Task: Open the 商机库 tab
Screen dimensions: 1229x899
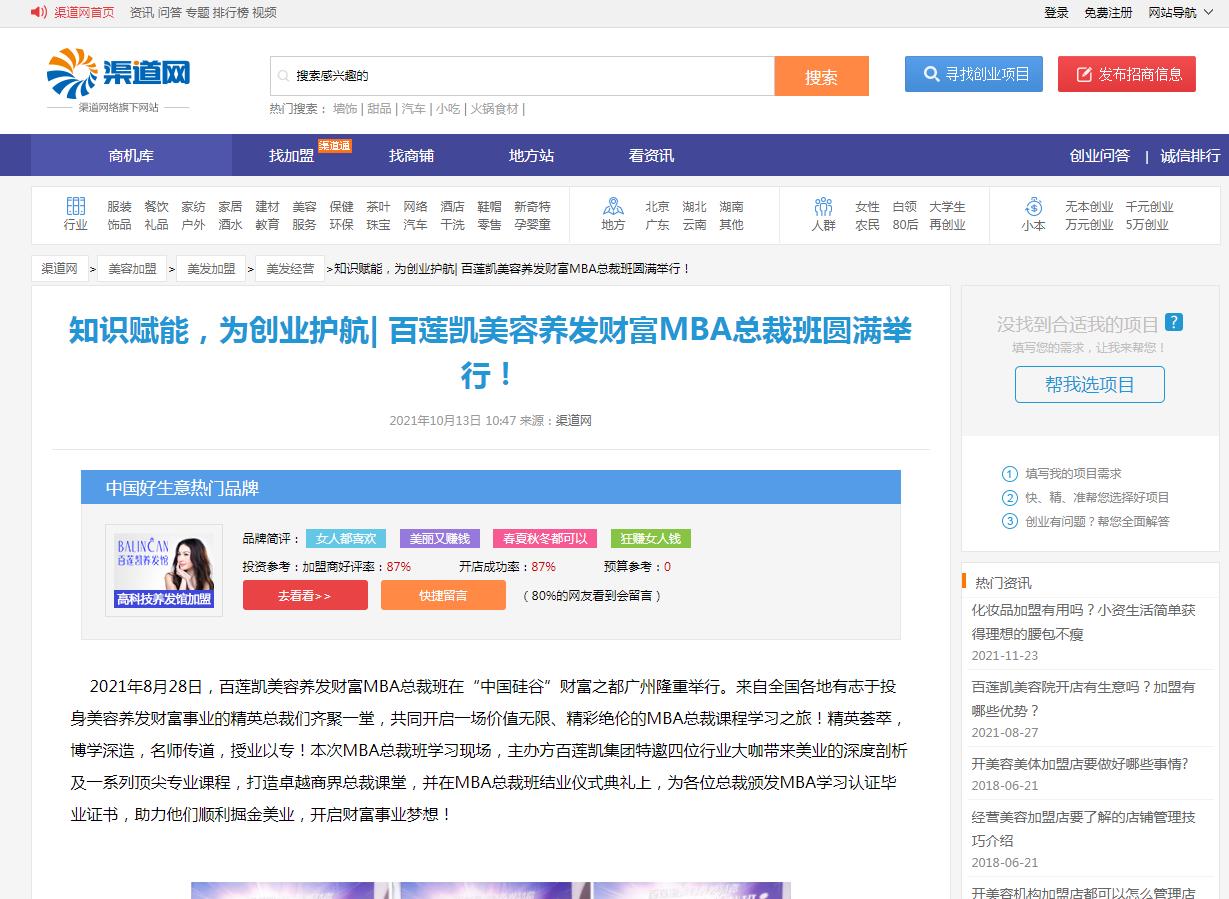Action: 131,155
